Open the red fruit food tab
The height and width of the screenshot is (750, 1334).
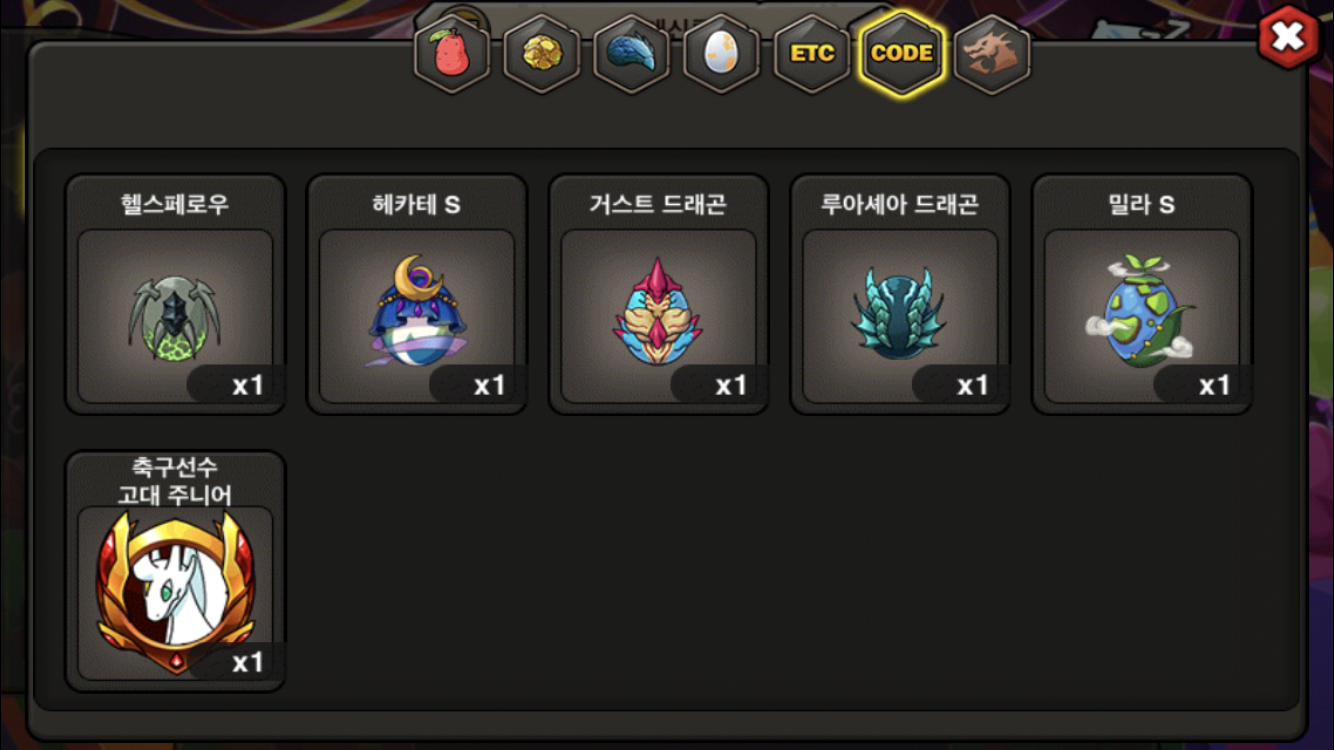[x=452, y=54]
